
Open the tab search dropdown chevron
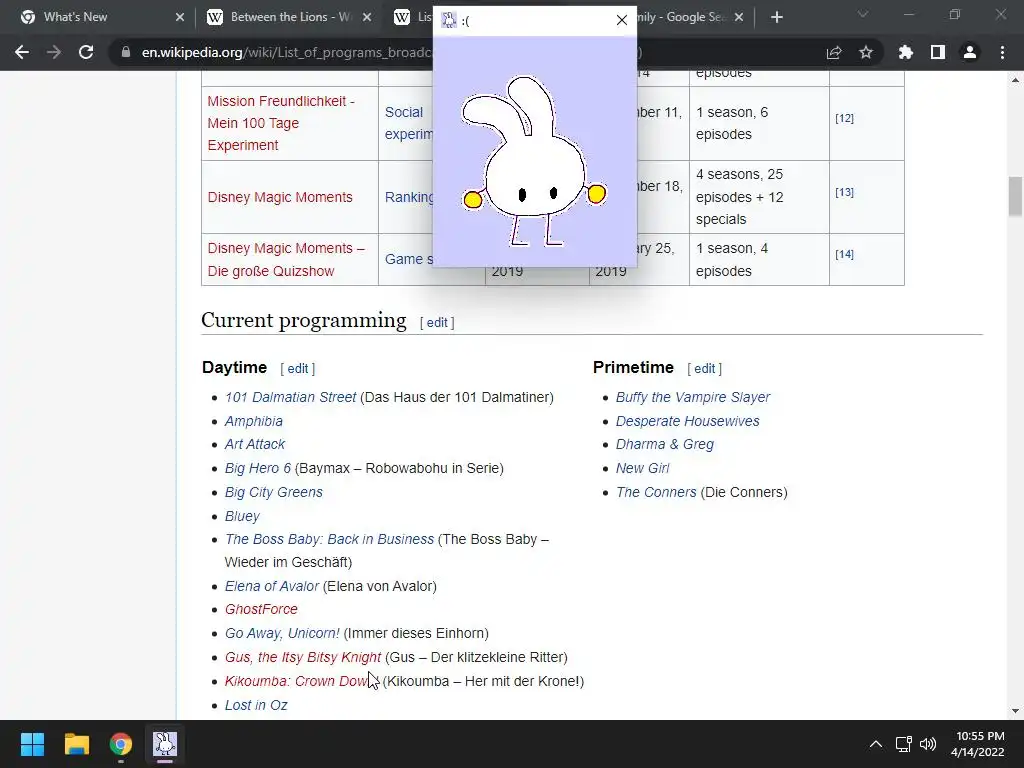pos(863,14)
